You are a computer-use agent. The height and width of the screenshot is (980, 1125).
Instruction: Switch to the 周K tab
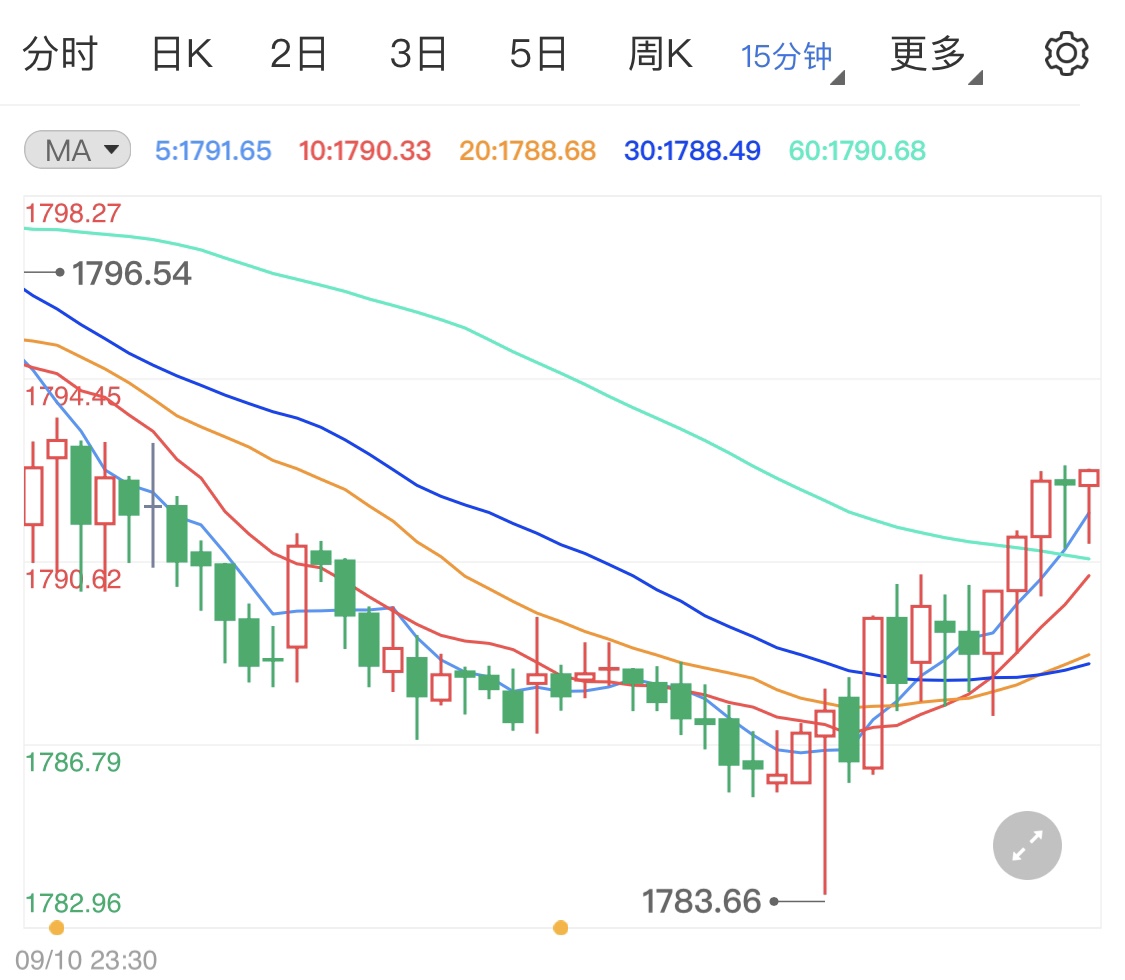(x=660, y=54)
